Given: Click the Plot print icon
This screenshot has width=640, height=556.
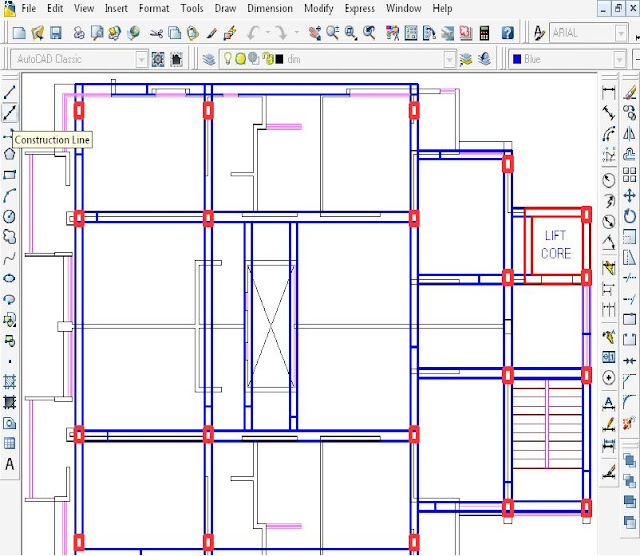Looking at the screenshot, I should click(x=79, y=33).
